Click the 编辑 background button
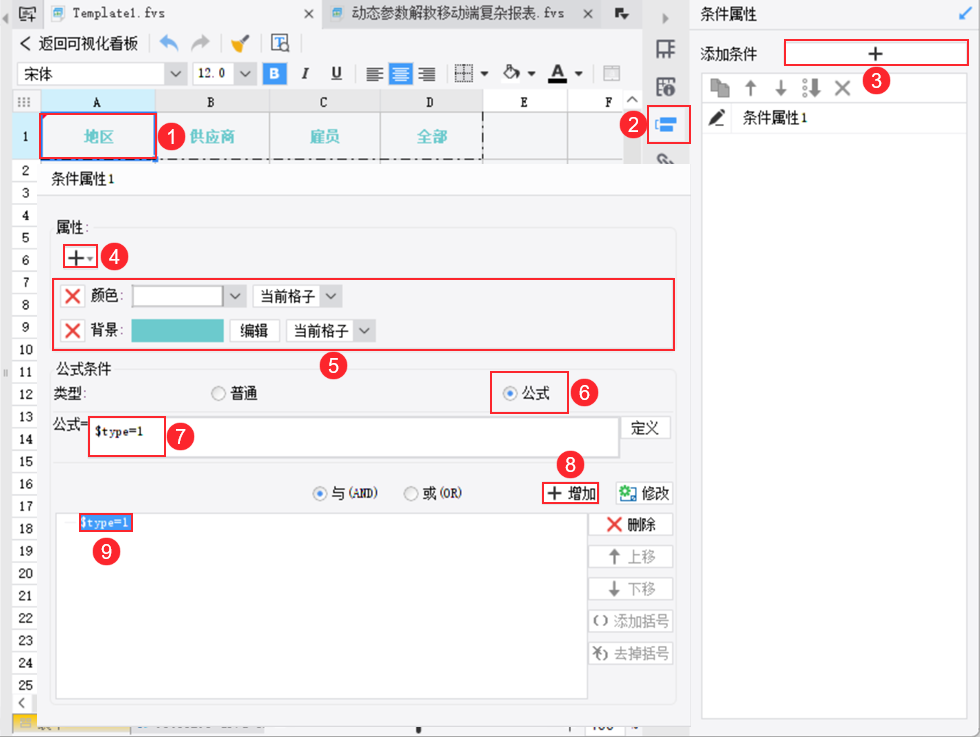This screenshot has width=980, height=737. tap(254, 330)
